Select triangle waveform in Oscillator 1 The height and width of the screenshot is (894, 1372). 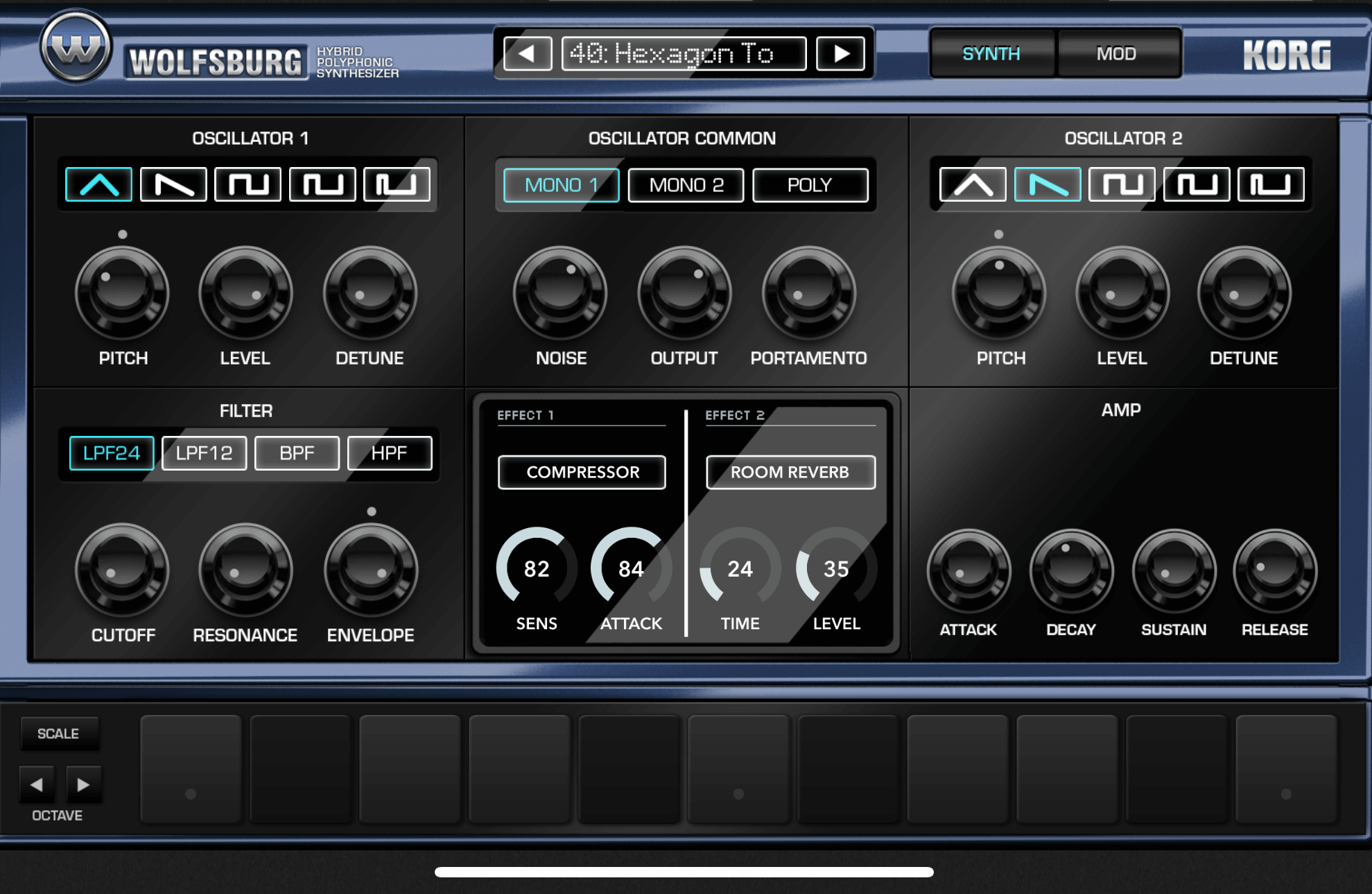pyautogui.click(x=98, y=184)
